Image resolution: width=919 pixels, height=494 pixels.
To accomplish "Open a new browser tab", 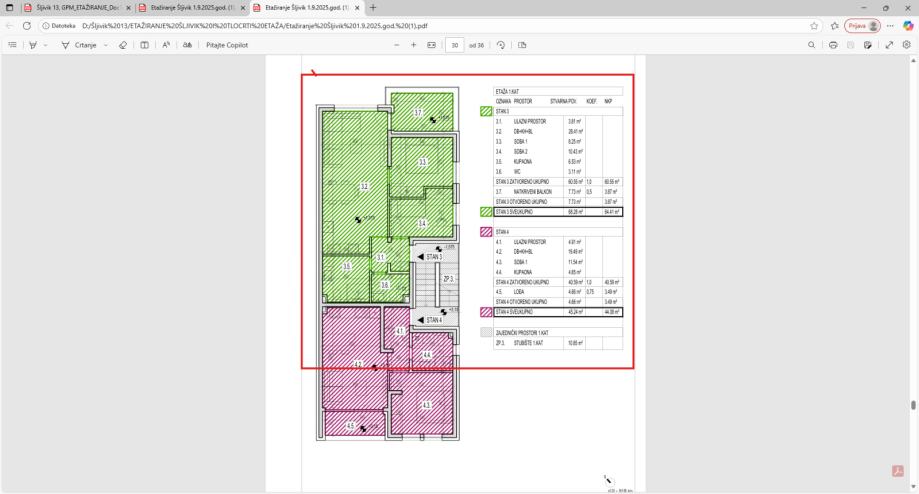I will (x=373, y=8).
